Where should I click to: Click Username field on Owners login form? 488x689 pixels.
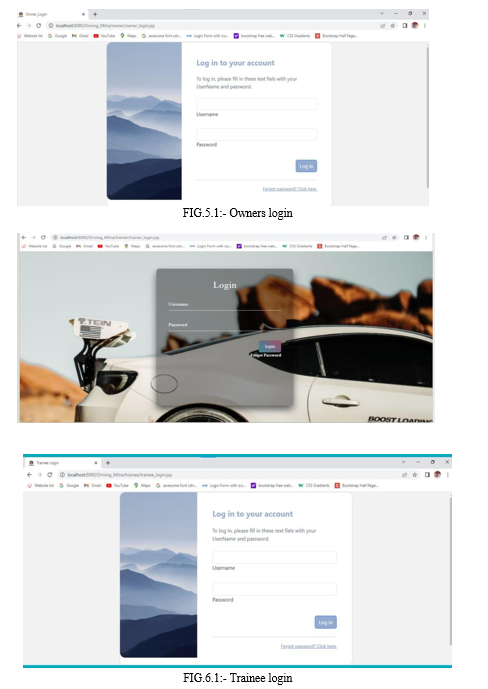pyautogui.click(x=257, y=104)
